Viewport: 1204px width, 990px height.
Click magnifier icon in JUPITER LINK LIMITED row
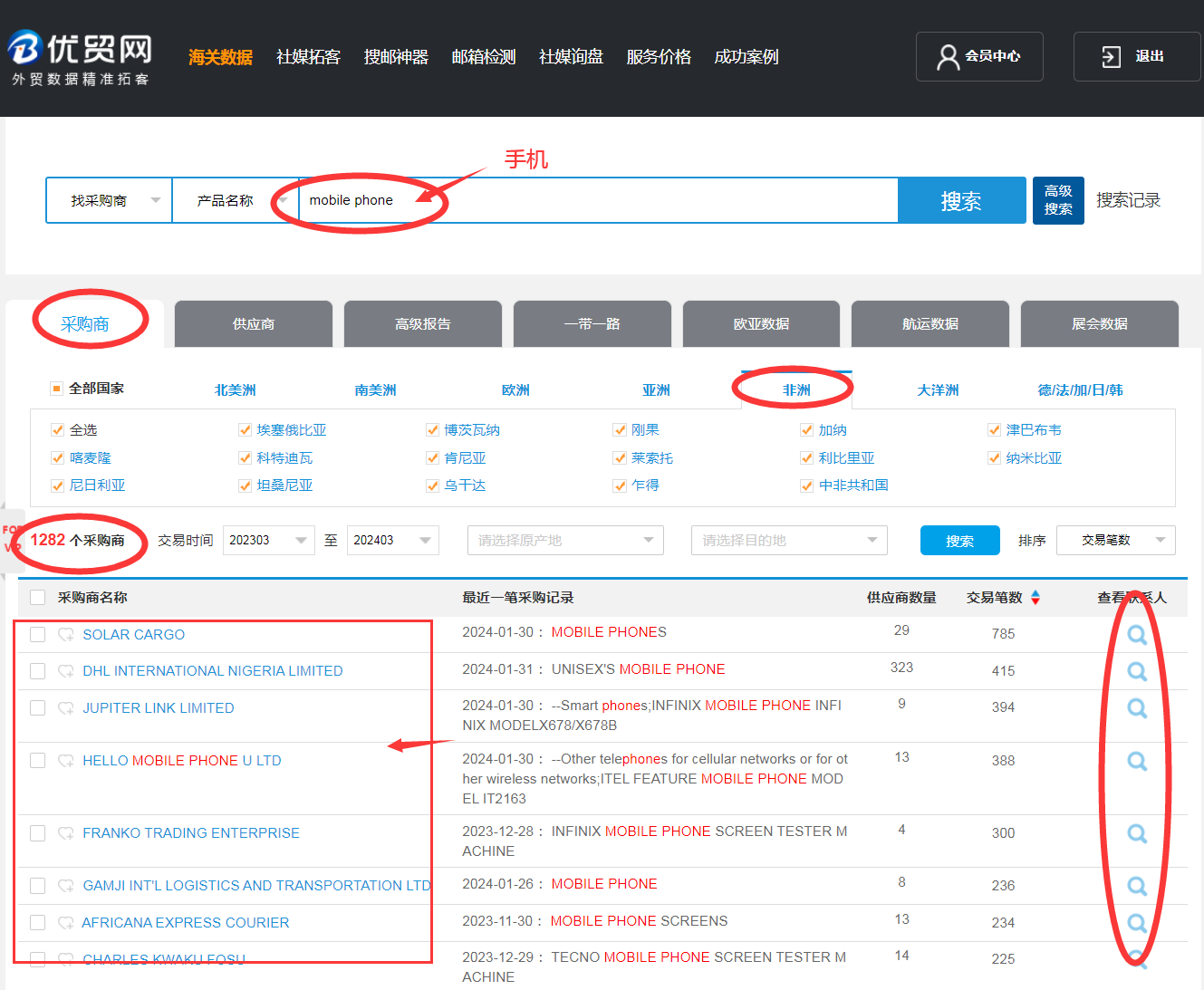[x=1136, y=708]
